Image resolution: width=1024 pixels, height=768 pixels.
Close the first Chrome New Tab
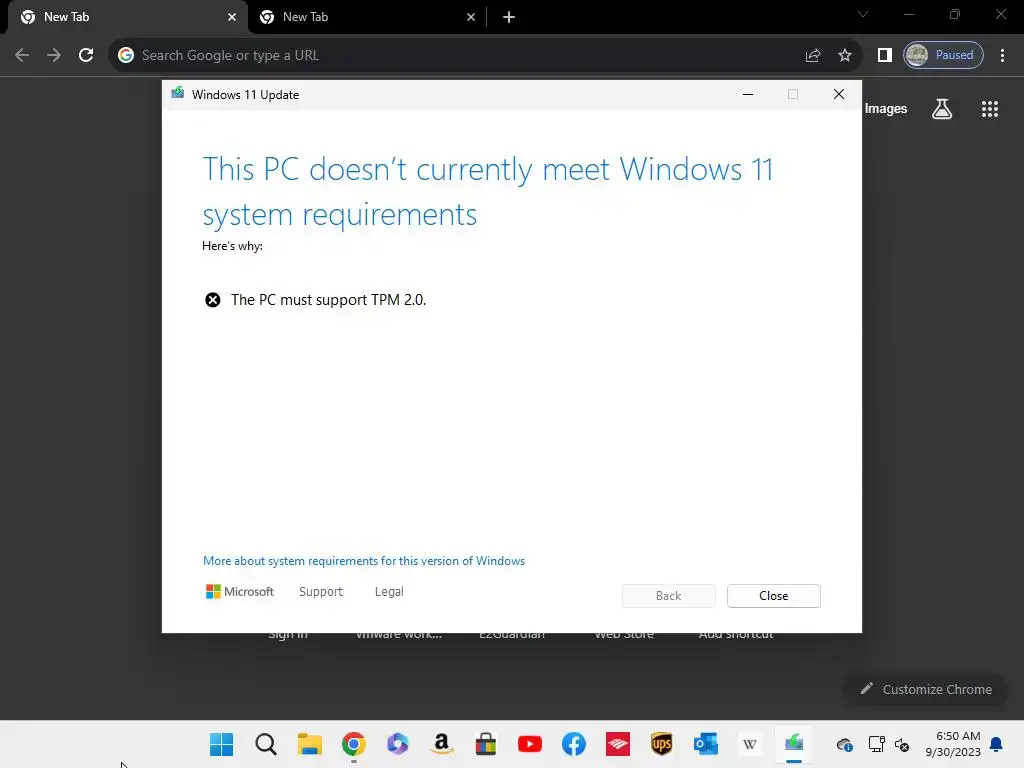(x=232, y=18)
